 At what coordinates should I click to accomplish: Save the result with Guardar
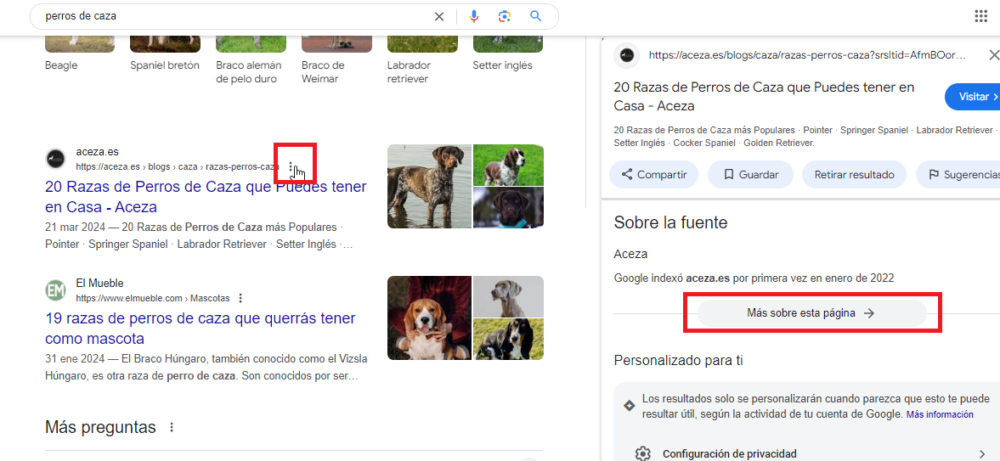[751, 175]
